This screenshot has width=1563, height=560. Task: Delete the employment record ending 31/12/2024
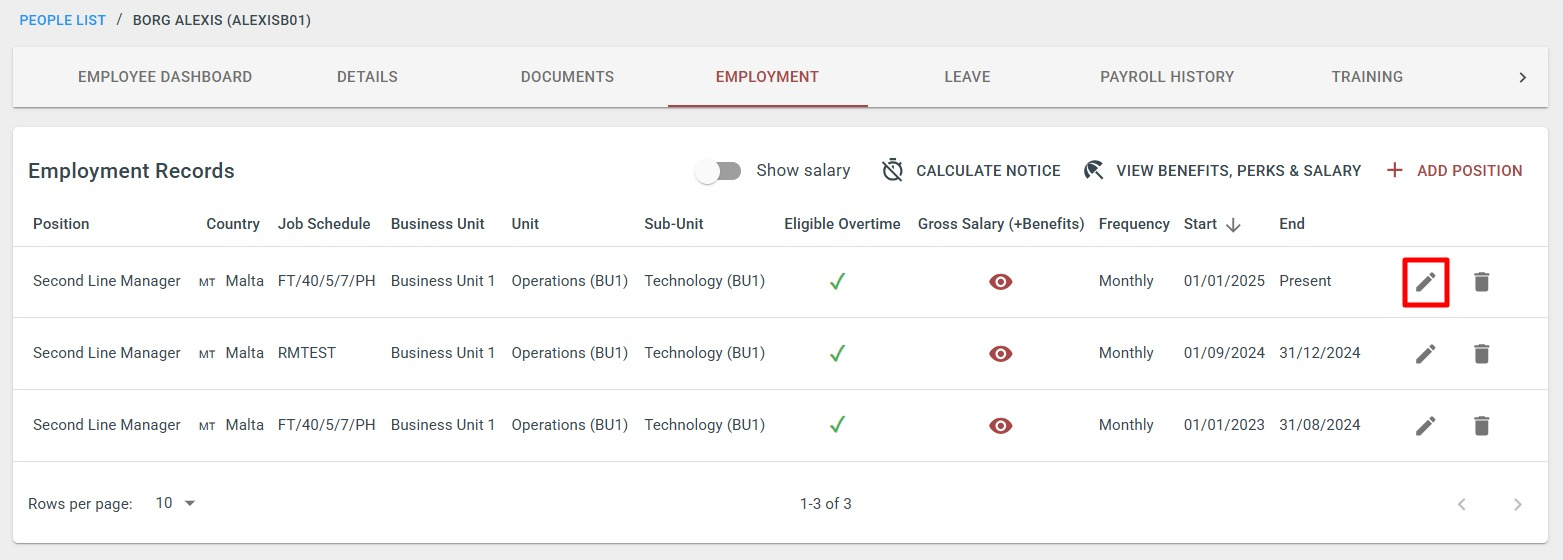[x=1482, y=353]
